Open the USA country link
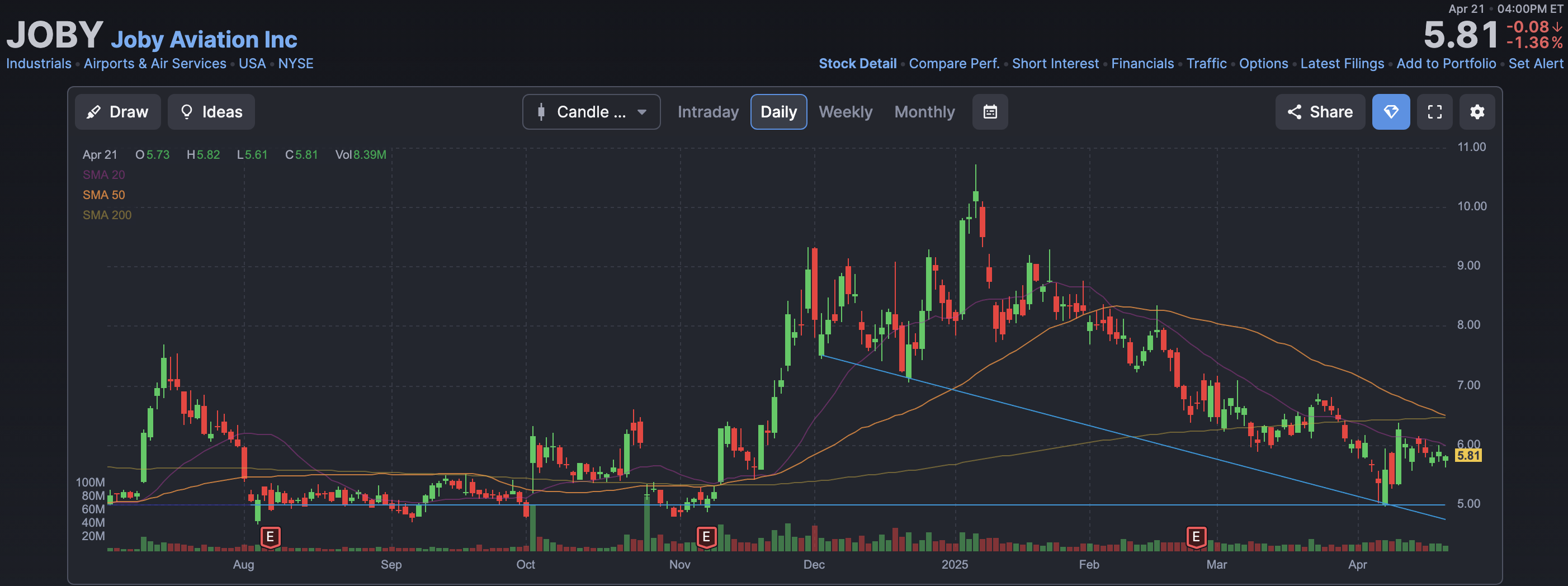Viewport: 1568px width, 586px height. click(252, 64)
